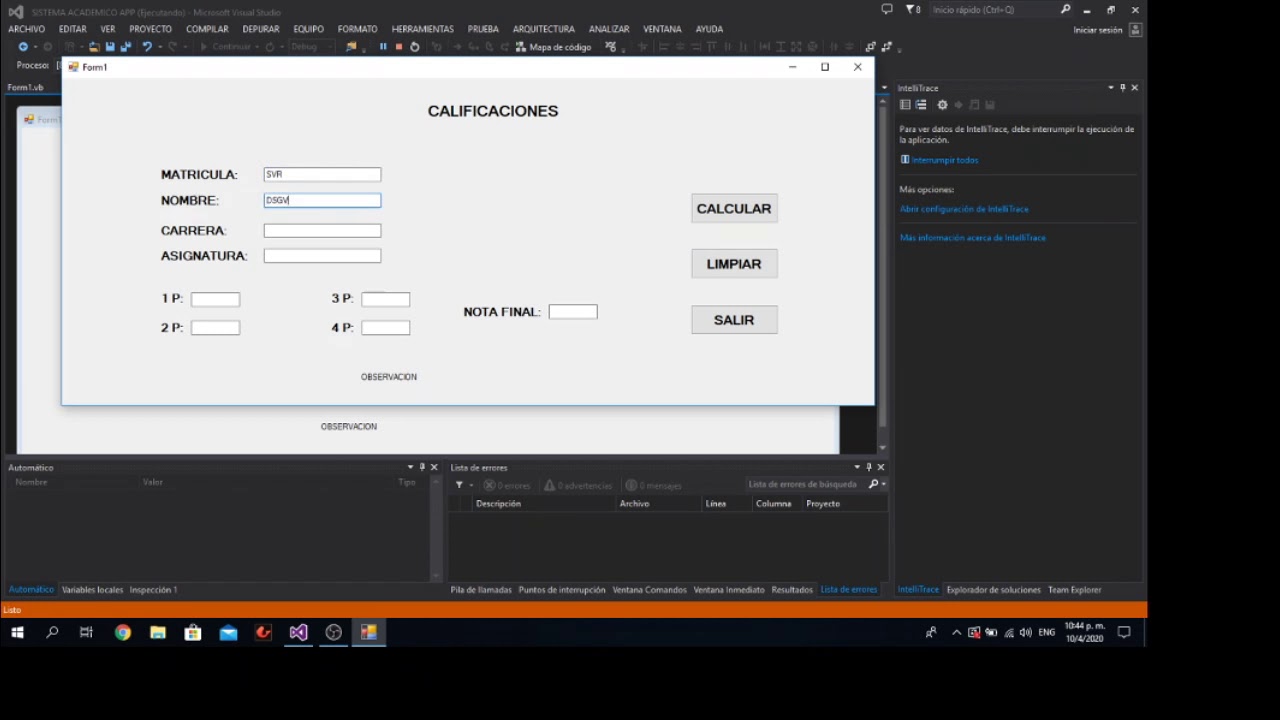The width and height of the screenshot is (1280, 720).
Task: Expand the error list search options dropdown
Action: [884, 484]
